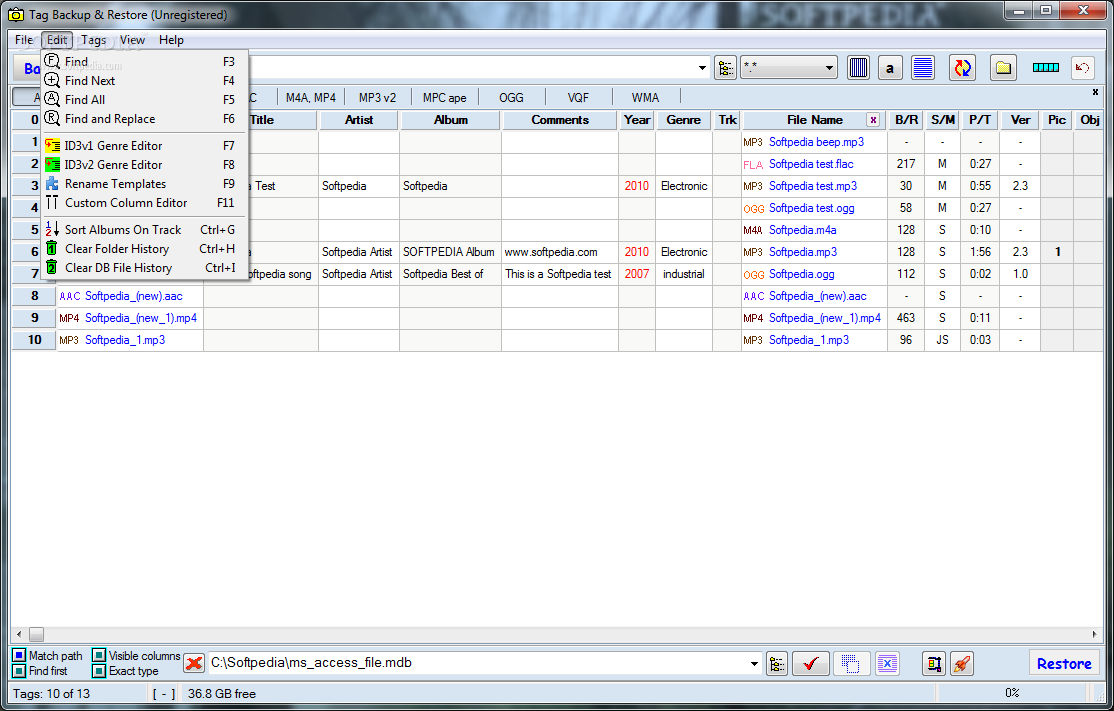Select Sort Albums On Track
The height and width of the screenshot is (711, 1114).
click(x=144, y=230)
